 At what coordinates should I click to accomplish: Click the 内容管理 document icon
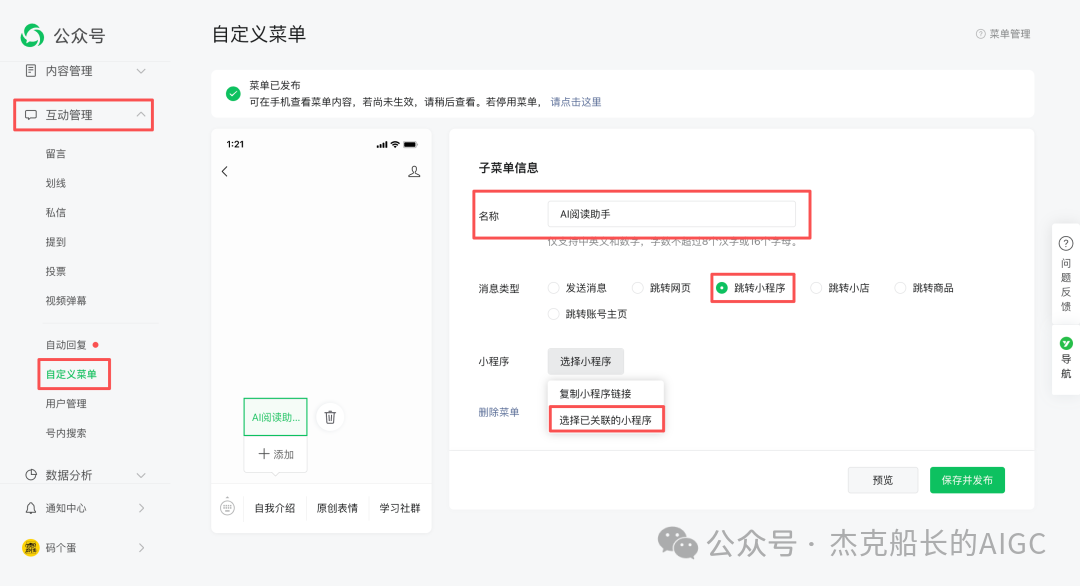30,71
